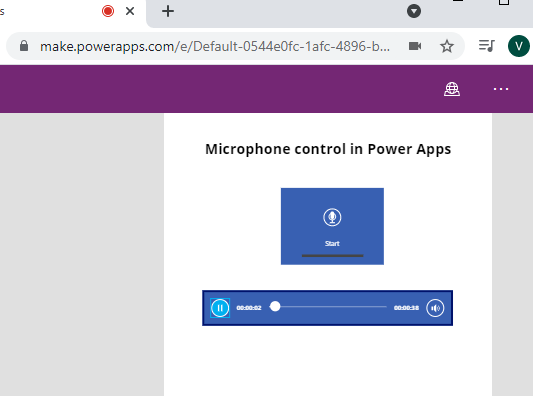
Task: Bookmark this page with star icon
Action: 447,46
